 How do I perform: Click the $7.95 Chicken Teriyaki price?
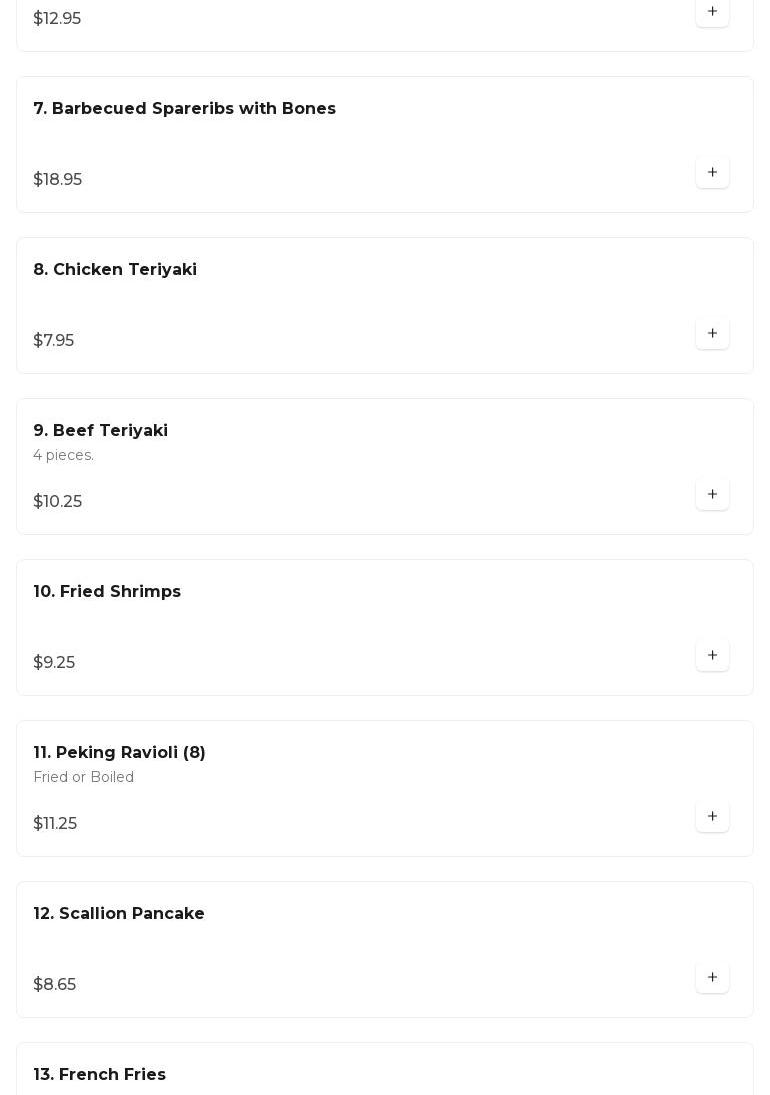tap(54, 340)
